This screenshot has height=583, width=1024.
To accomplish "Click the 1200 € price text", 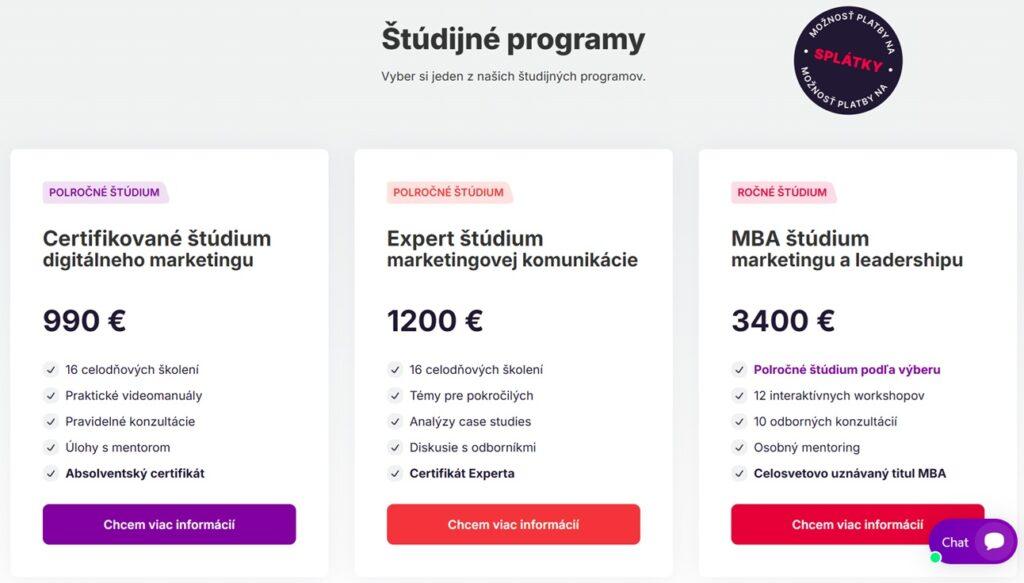I will (x=434, y=320).
